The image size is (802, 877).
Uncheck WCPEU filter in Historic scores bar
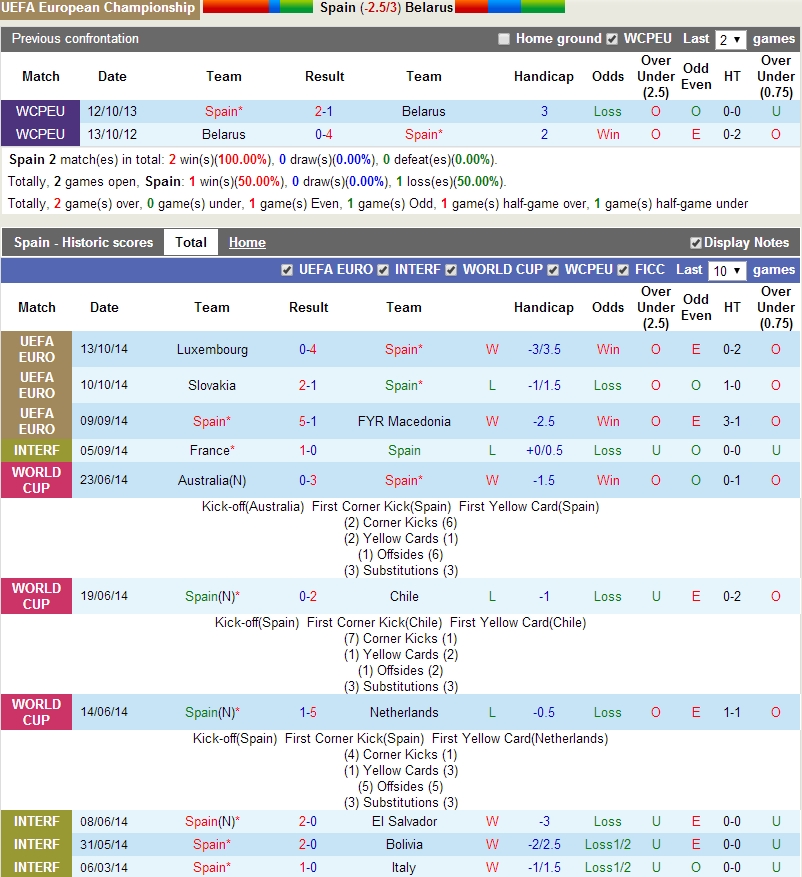pos(553,270)
